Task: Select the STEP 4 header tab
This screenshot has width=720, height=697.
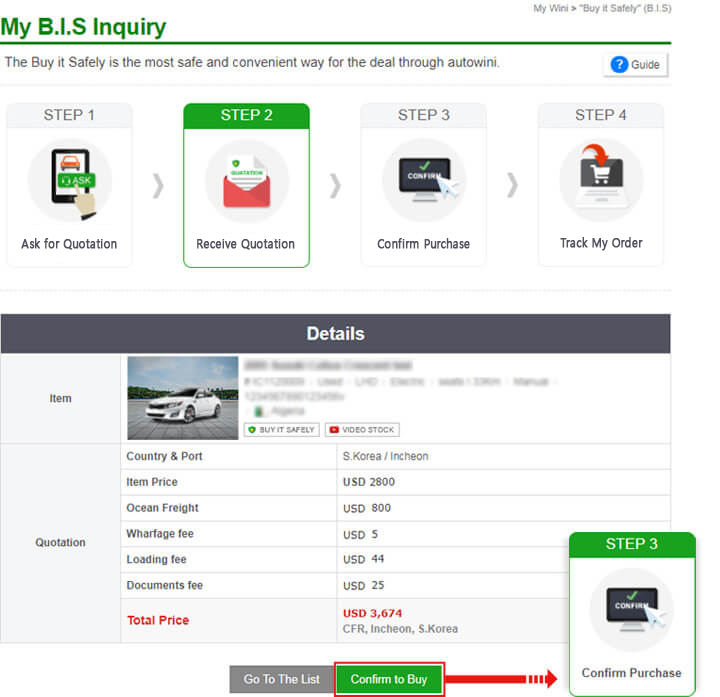Action: tap(601, 115)
